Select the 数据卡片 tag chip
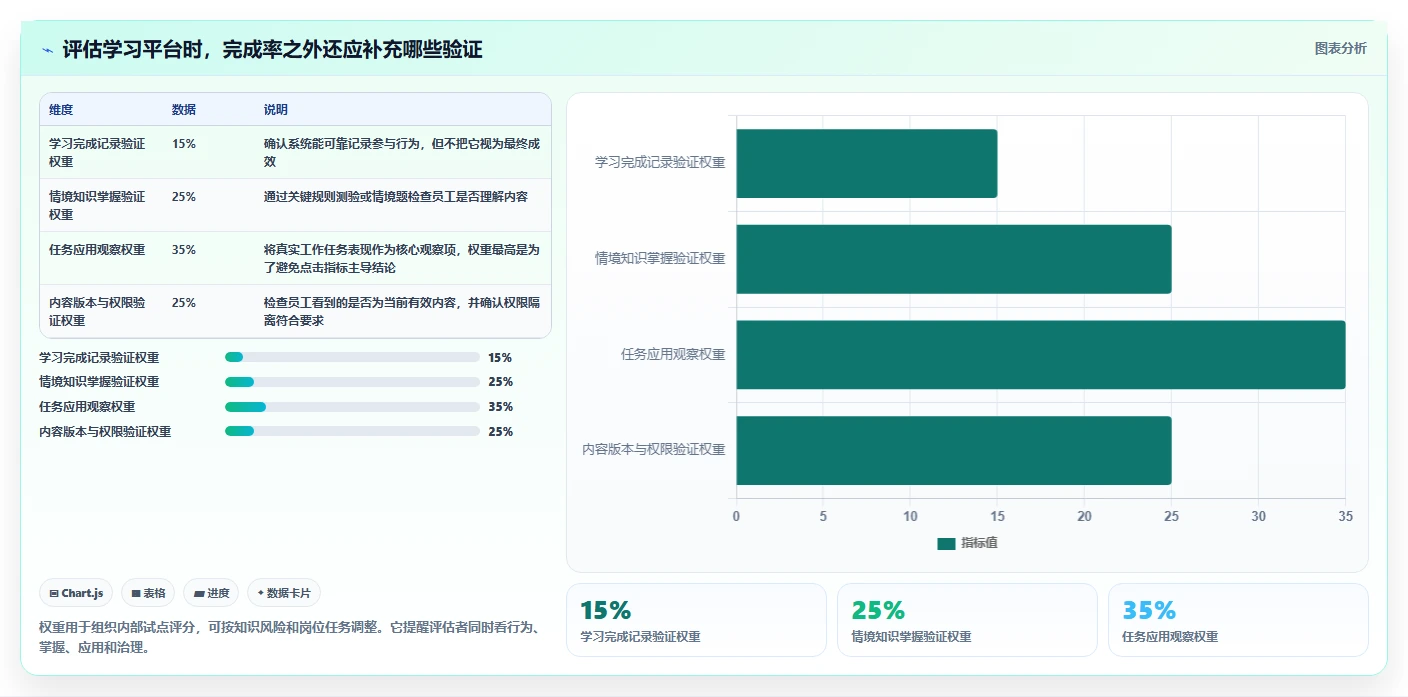1408x697 pixels. click(284, 593)
